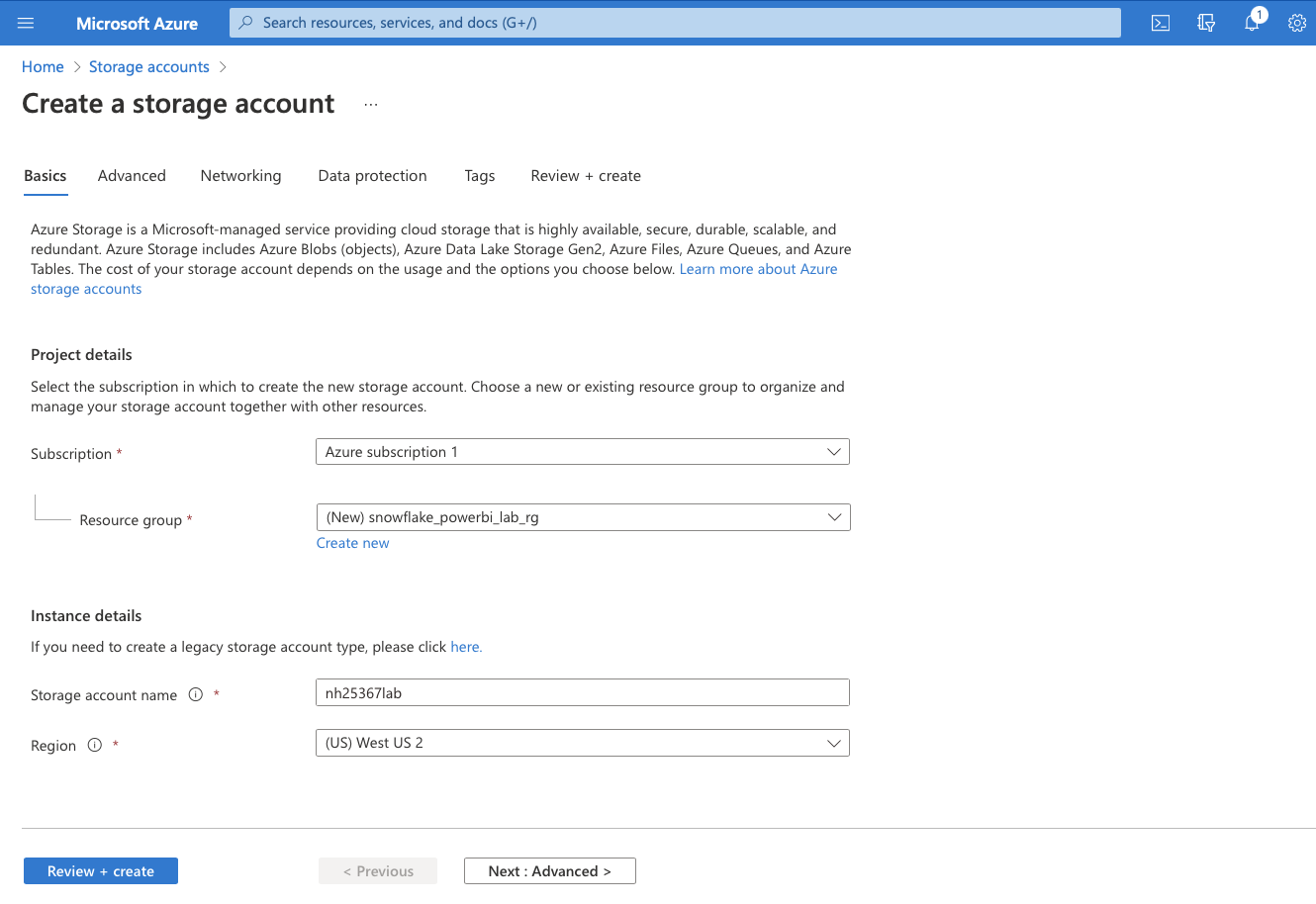
Task: Select the Tags tab
Action: 479,175
